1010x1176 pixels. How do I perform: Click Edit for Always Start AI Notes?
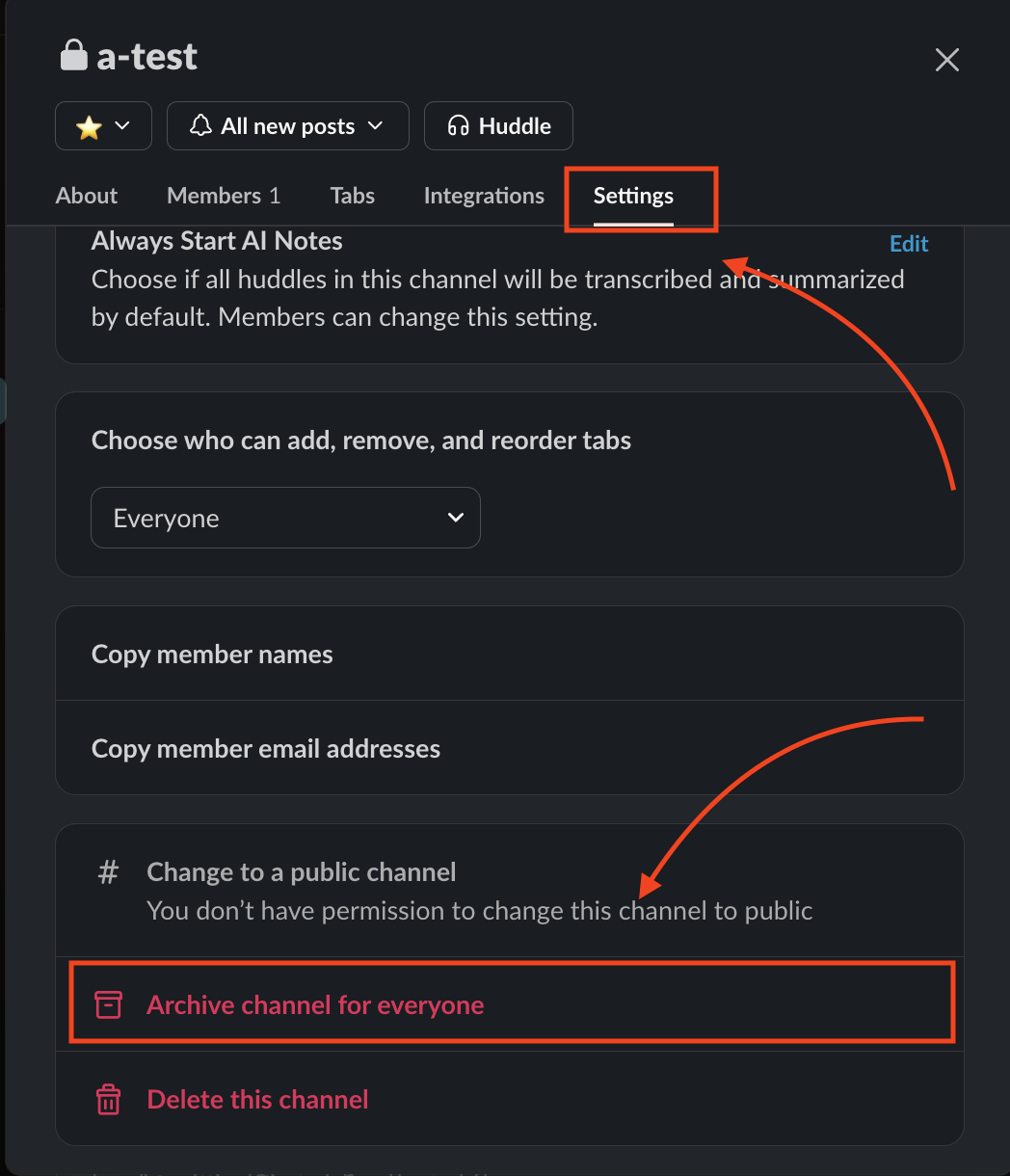(909, 244)
